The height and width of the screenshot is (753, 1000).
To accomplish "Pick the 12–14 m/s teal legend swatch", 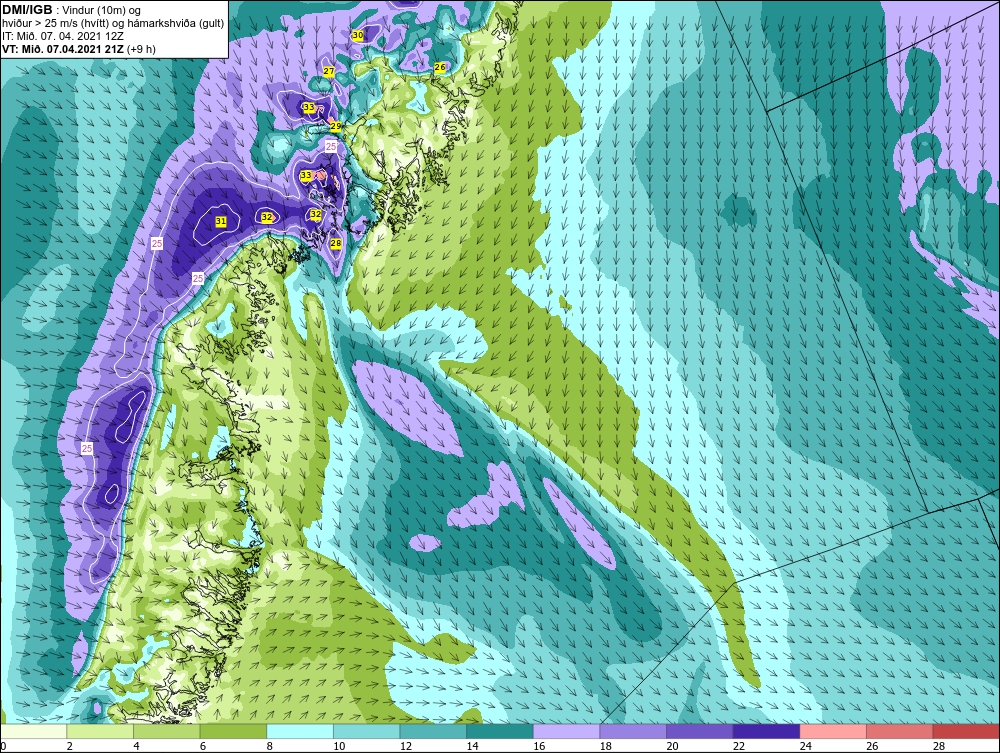I will [x=433, y=731].
